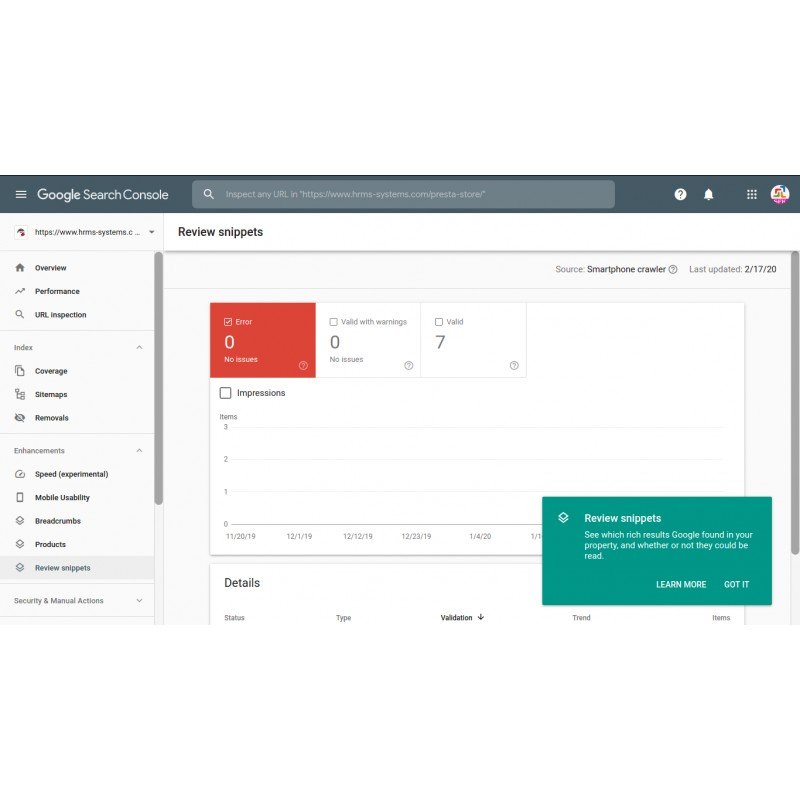
Task: Open the Removals page
Action: click(x=77, y=418)
